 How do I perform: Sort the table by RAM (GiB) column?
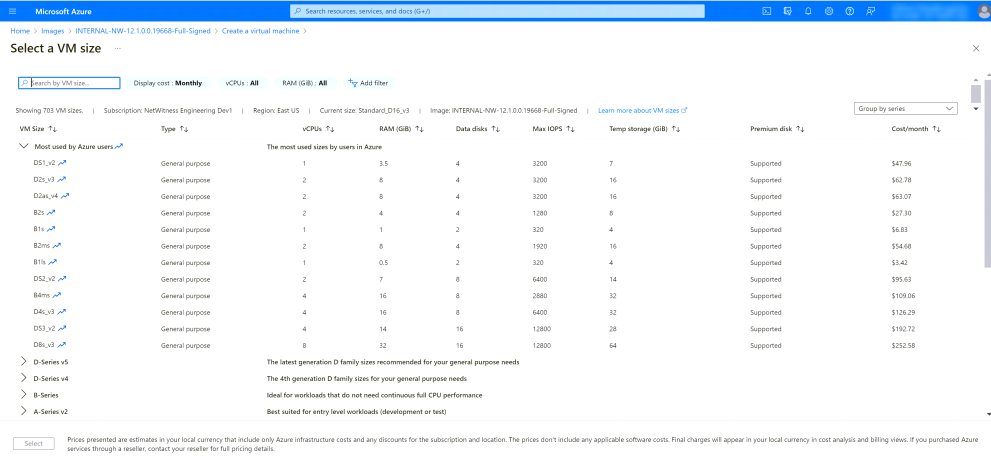(x=401, y=129)
